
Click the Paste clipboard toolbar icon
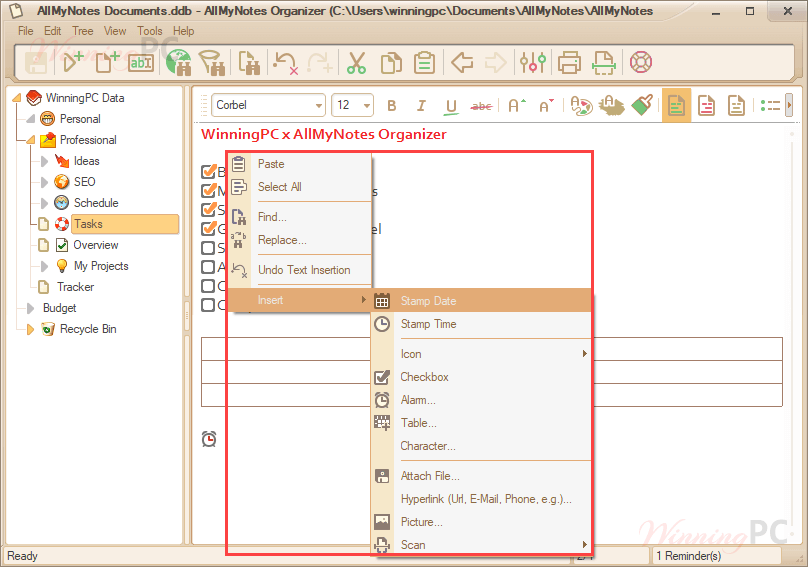[424, 62]
